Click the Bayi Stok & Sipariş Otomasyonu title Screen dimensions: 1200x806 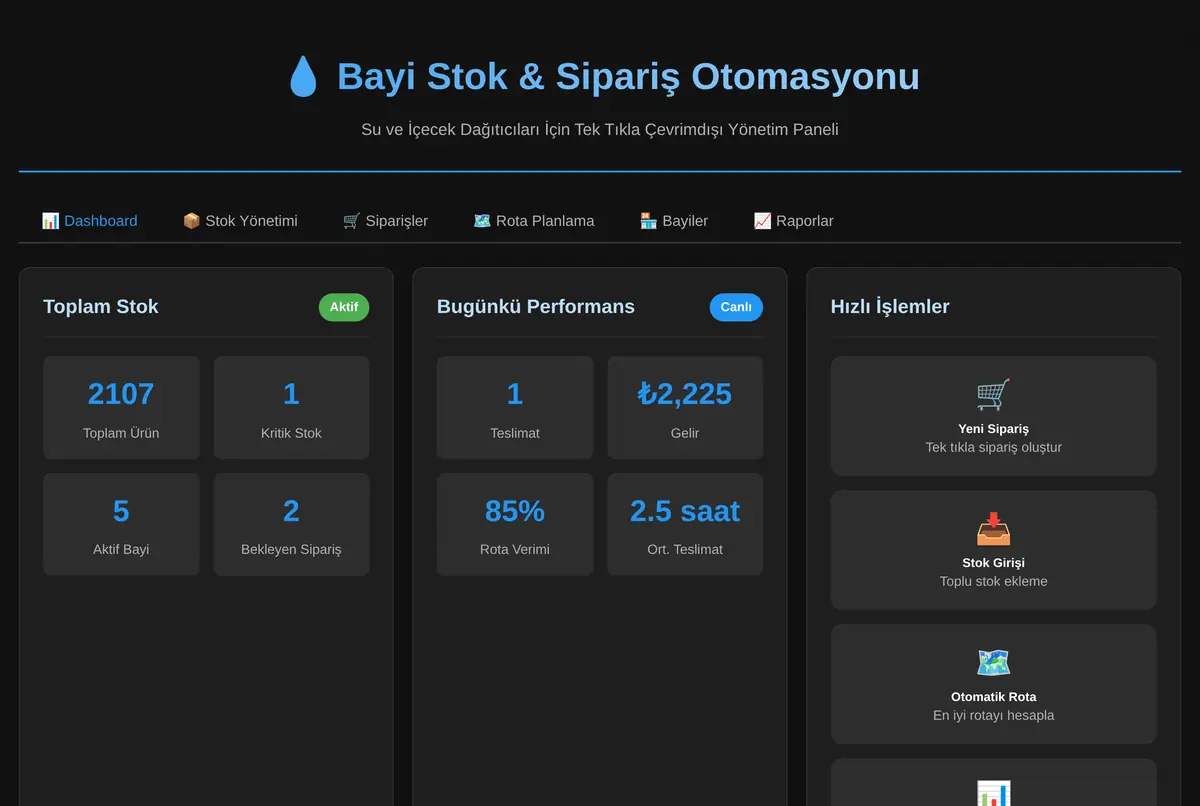628,77
